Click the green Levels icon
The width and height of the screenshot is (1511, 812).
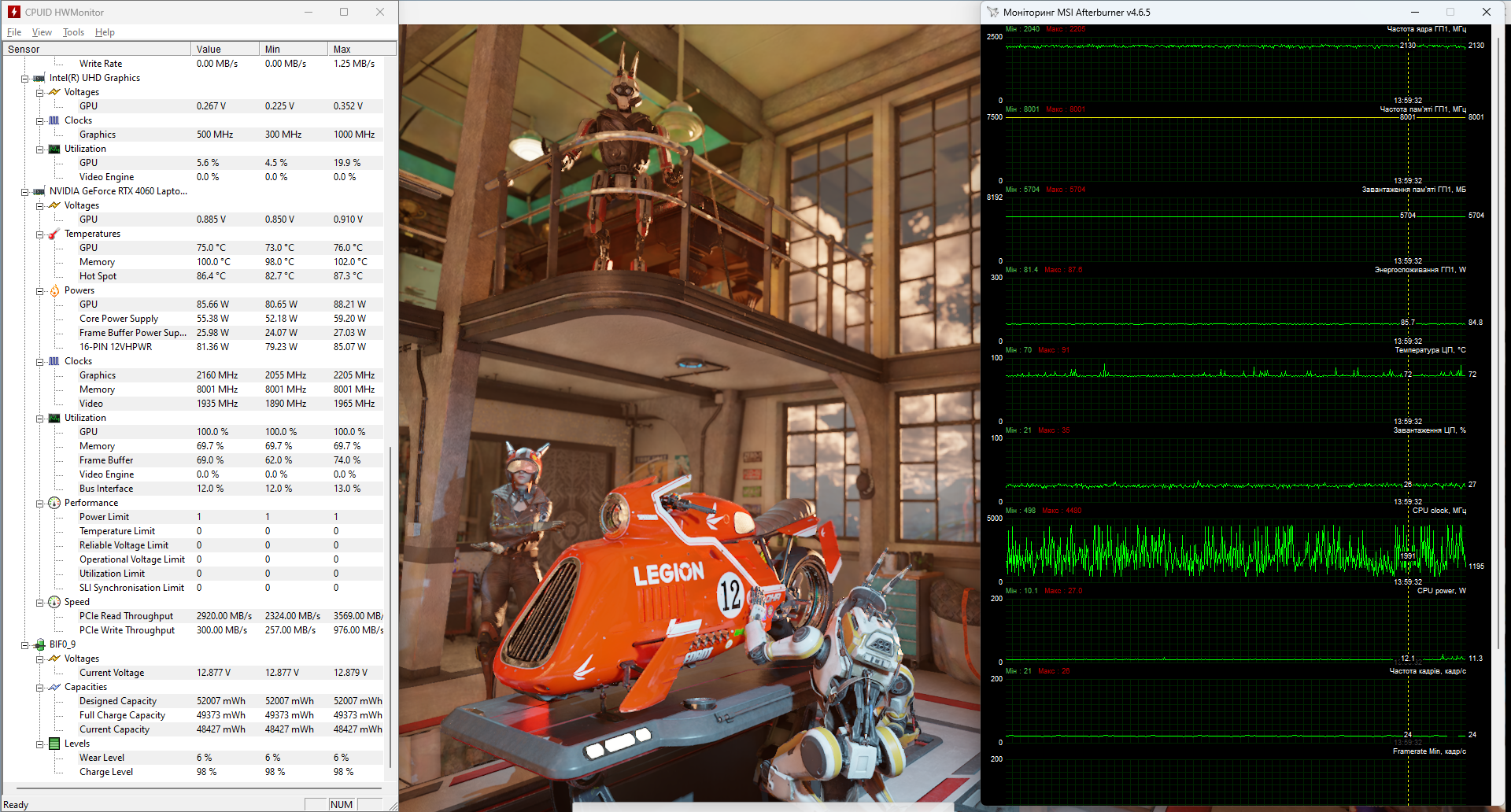(54, 744)
